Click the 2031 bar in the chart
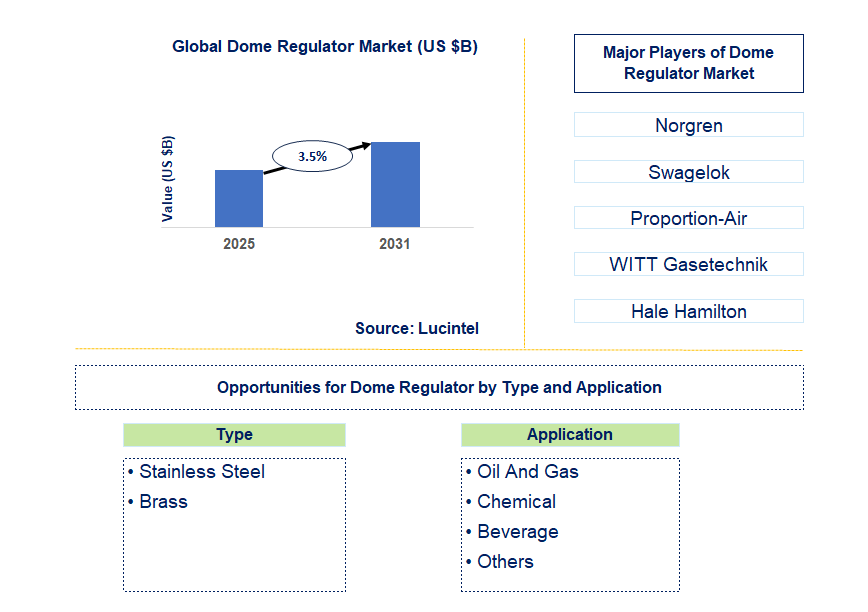The height and width of the screenshot is (612, 868). [x=395, y=185]
